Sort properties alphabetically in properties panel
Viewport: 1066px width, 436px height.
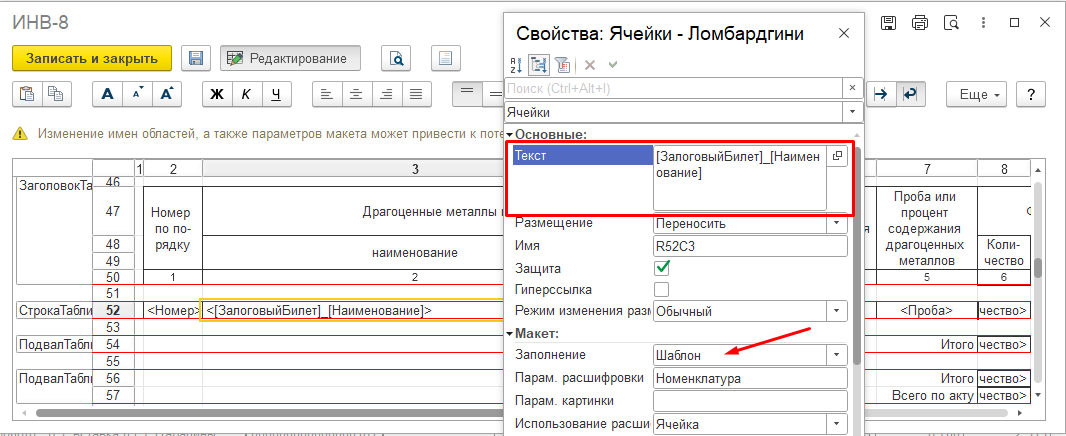[x=516, y=65]
